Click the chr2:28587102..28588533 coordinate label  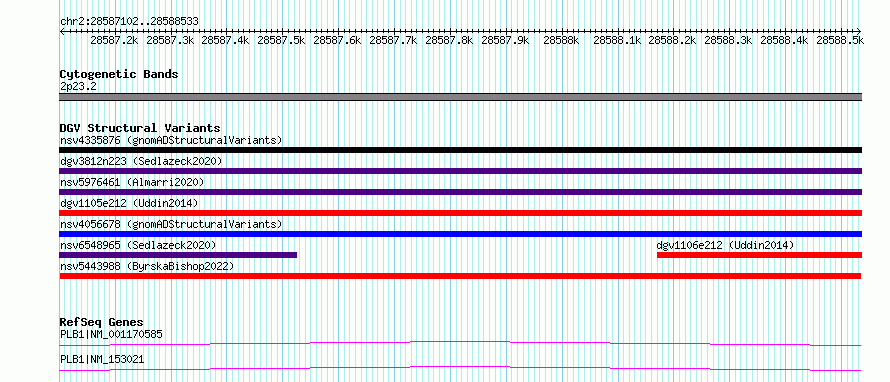pyautogui.click(x=129, y=21)
